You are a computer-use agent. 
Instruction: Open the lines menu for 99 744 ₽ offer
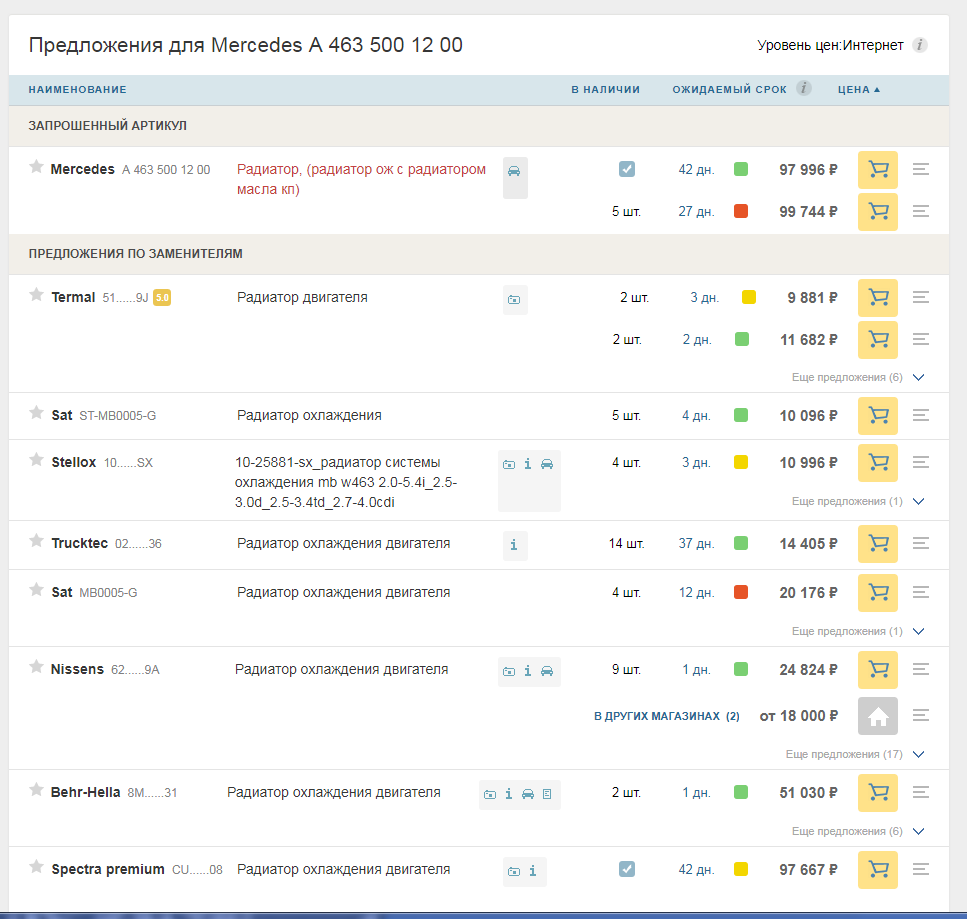point(921,212)
